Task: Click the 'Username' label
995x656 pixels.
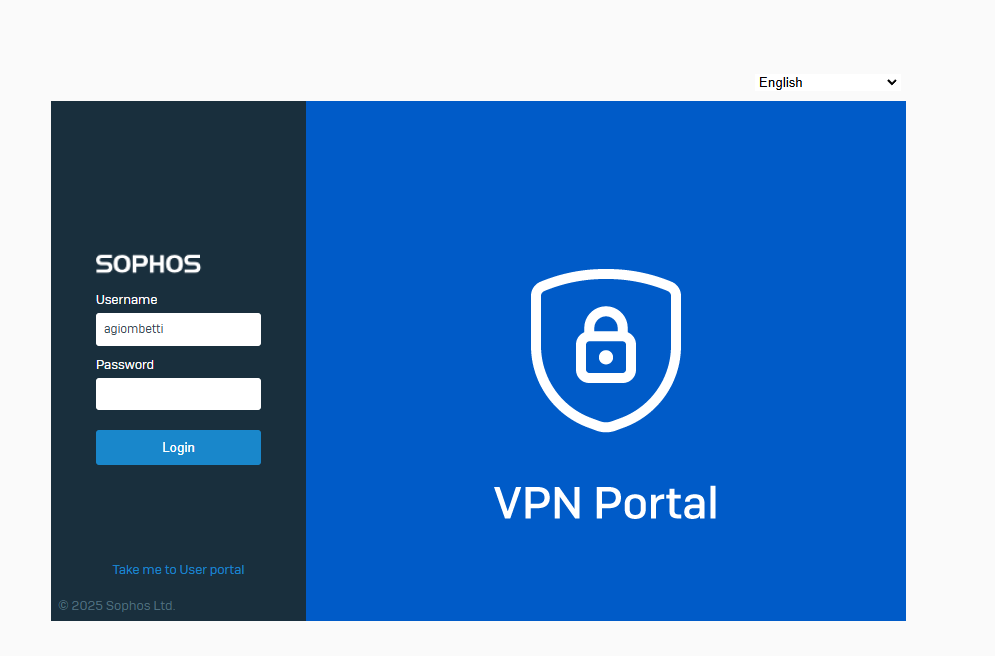Action: (126, 300)
